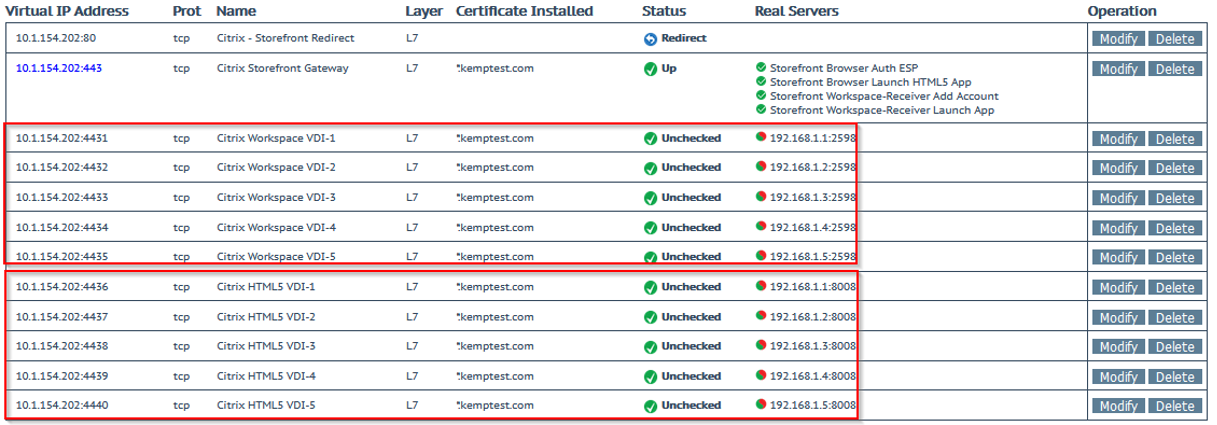Image resolution: width=1217 pixels, height=425 pixels.
Task: Click real server status icon for 192.168.1.5:2598
Action: point(761,255)
